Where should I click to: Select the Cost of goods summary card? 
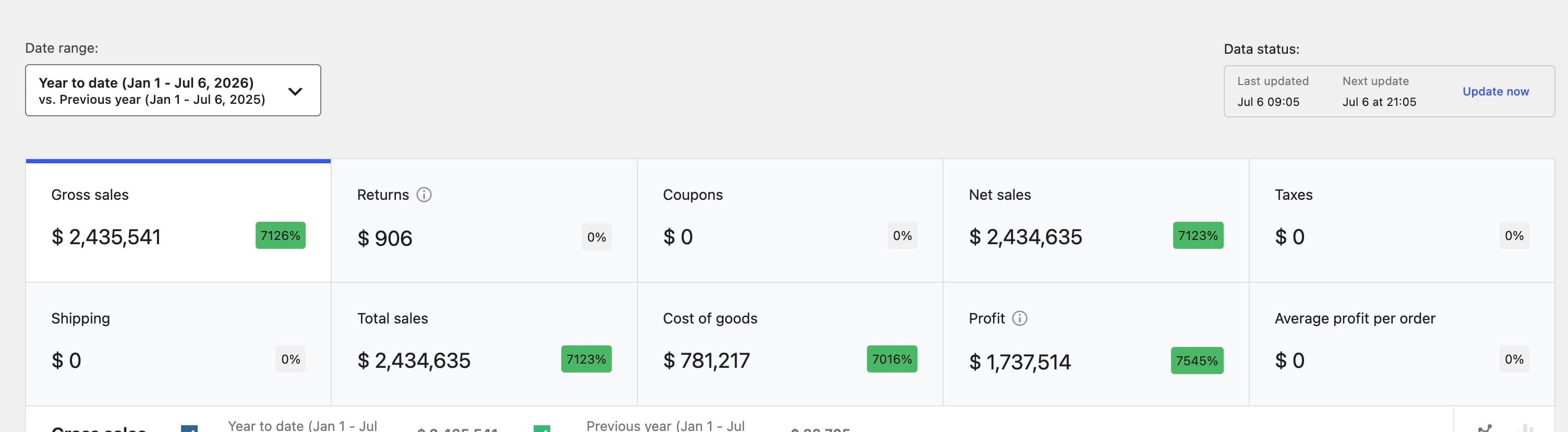(x=790, y=344)
